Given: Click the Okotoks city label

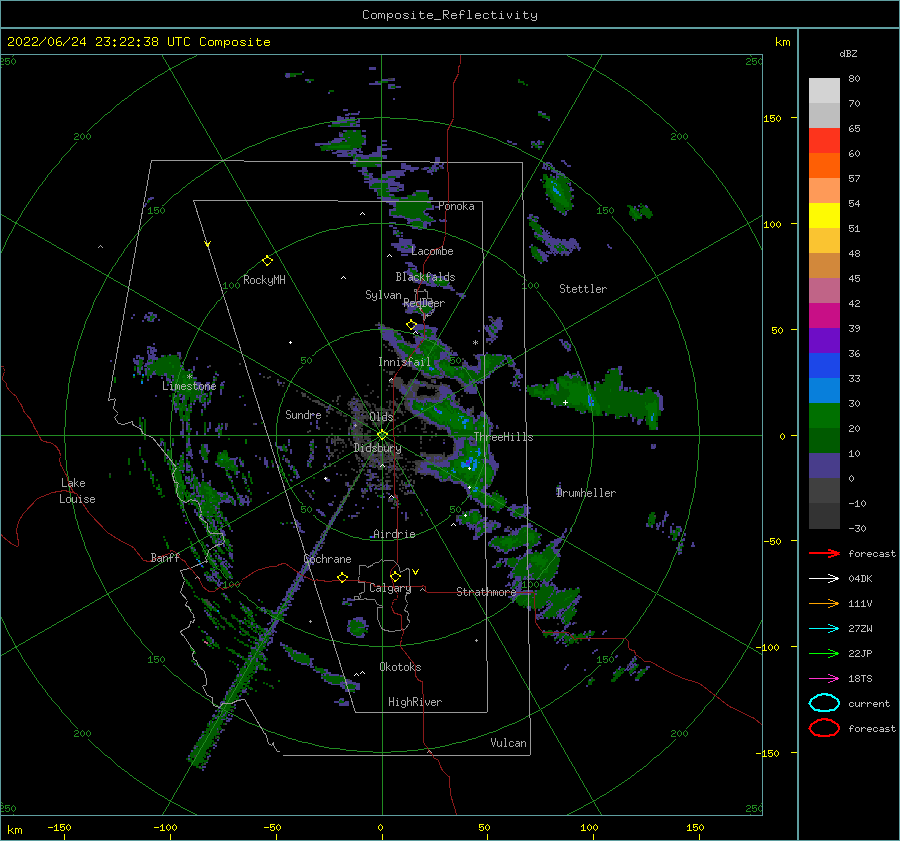Looking at the screenshot, I should pyautogui.click(x=400, y=667).
